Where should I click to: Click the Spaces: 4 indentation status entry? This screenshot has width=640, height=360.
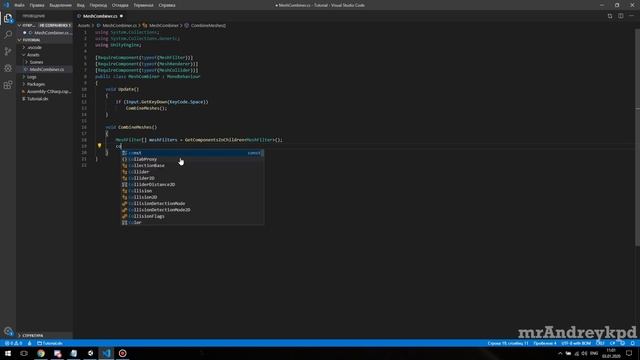[x=545, y=343]
